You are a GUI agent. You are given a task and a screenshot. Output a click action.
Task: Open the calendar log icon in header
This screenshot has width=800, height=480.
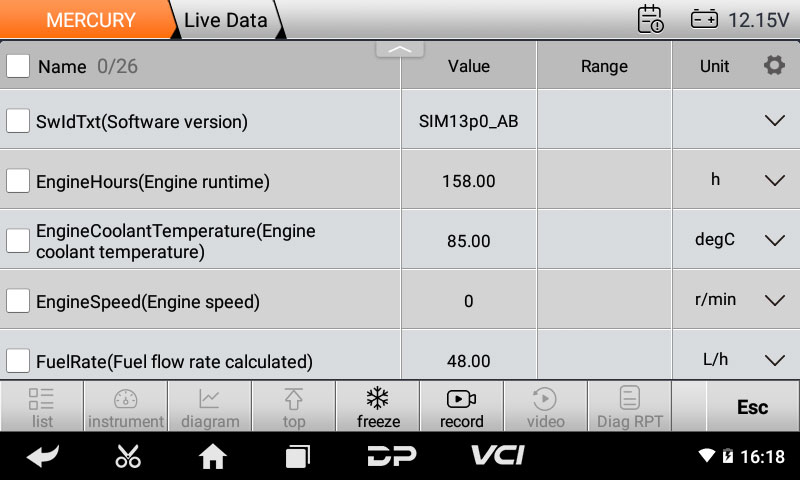coord(650,19)
